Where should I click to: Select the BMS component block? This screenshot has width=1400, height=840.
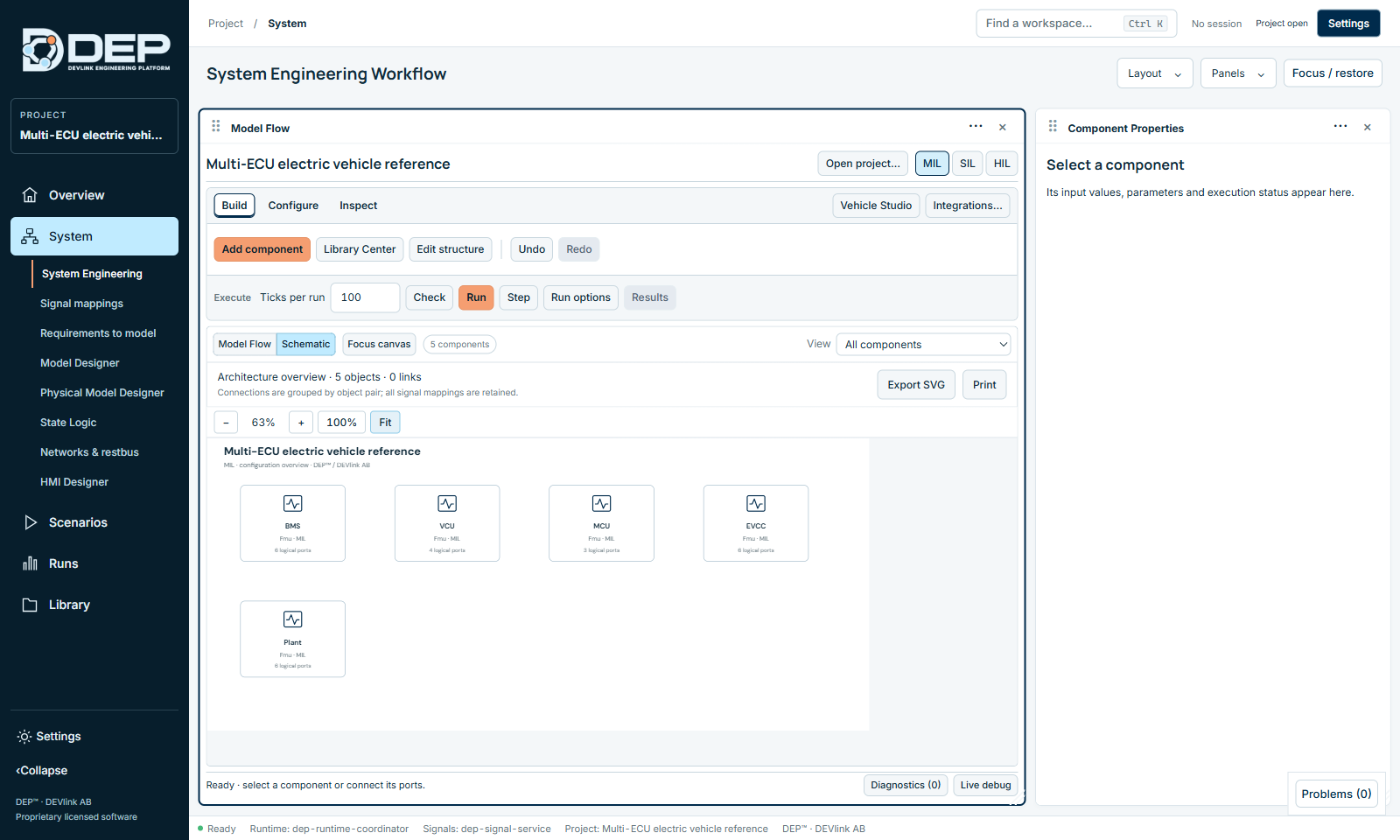pos(293,523)
